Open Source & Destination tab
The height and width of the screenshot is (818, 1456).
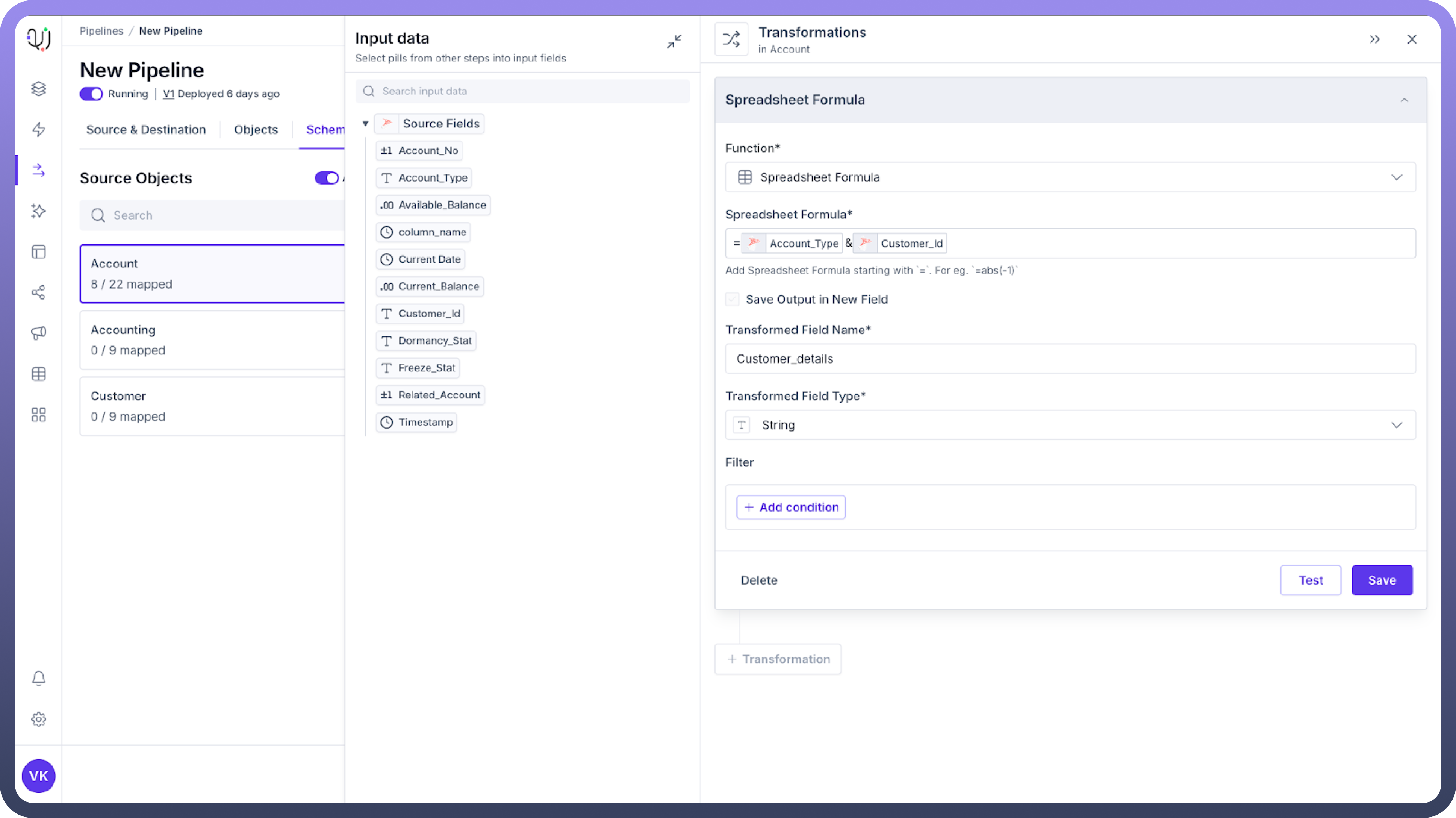[146, 129]
